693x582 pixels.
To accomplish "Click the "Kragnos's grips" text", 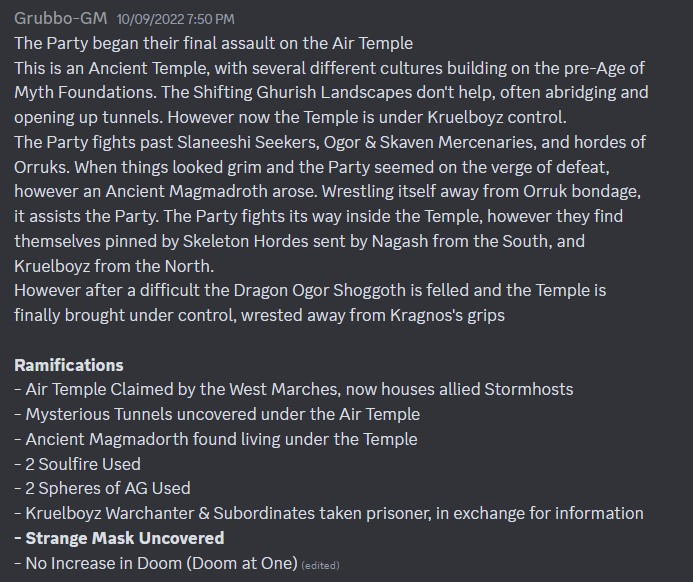I will coord(443,315).
